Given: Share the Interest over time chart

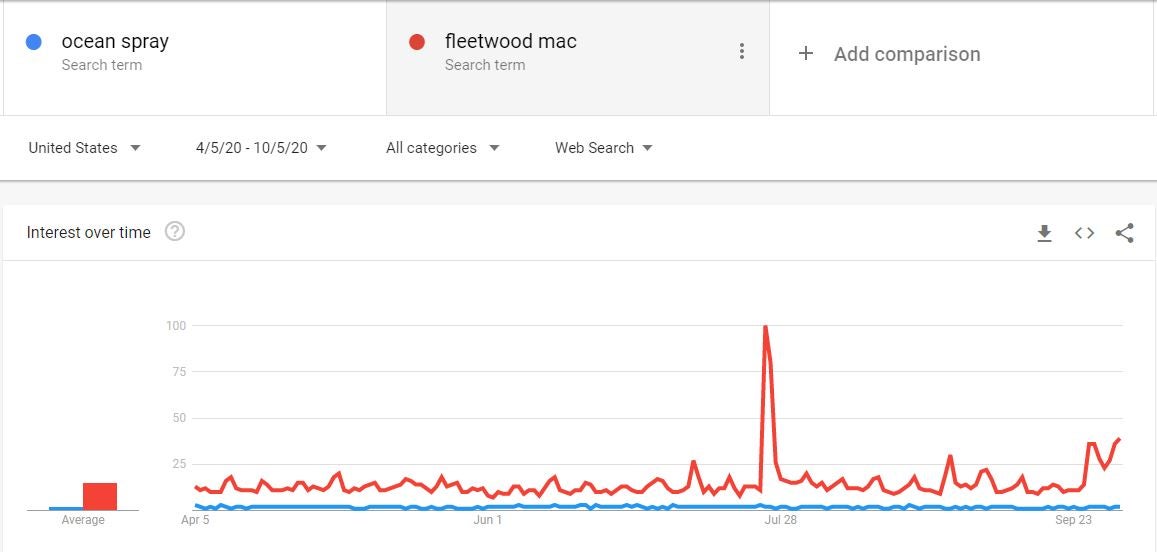Looking at the screenshot, I should point(1124,233).
